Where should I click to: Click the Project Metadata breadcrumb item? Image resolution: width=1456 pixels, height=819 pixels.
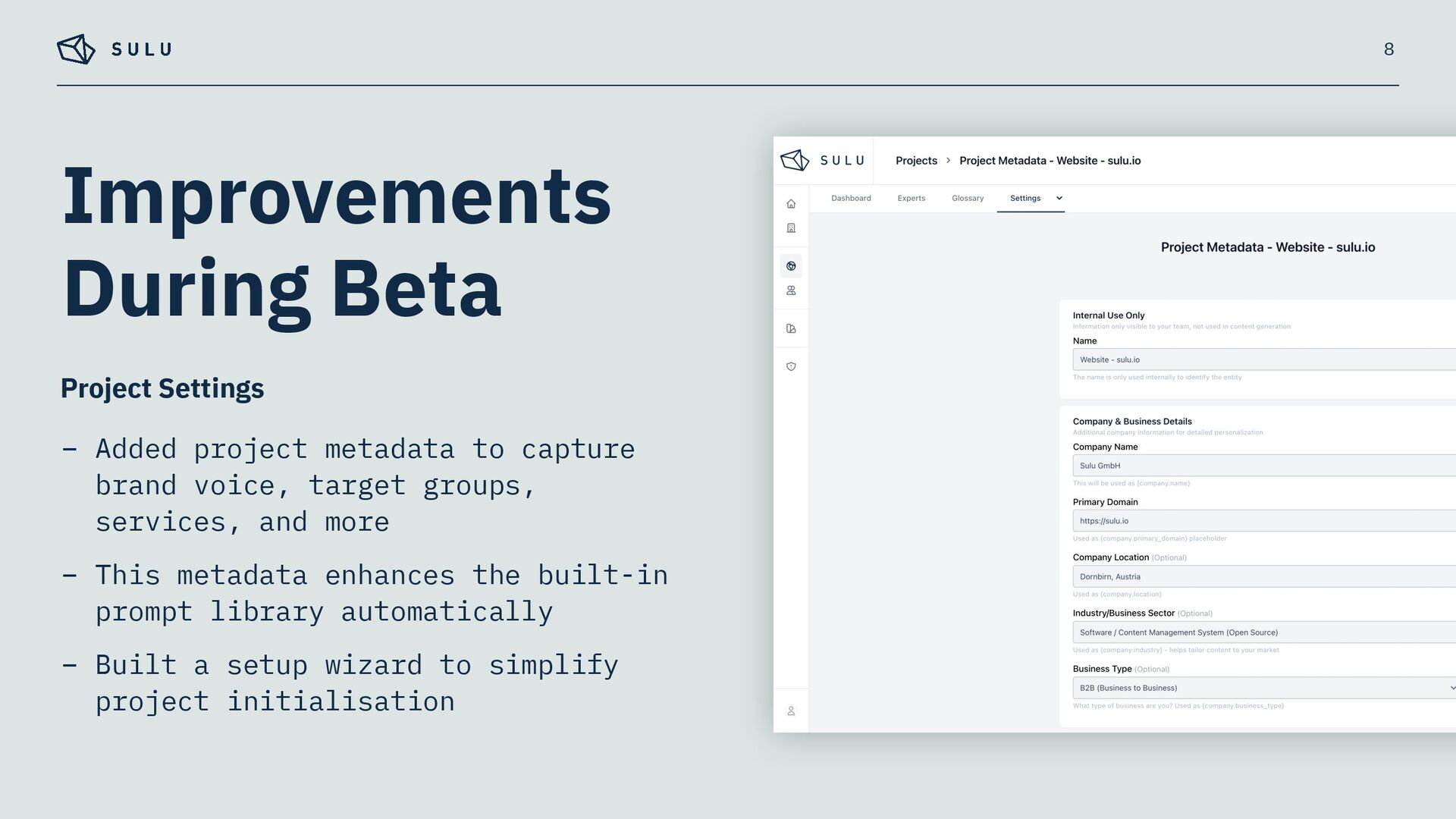[1050, 161]
